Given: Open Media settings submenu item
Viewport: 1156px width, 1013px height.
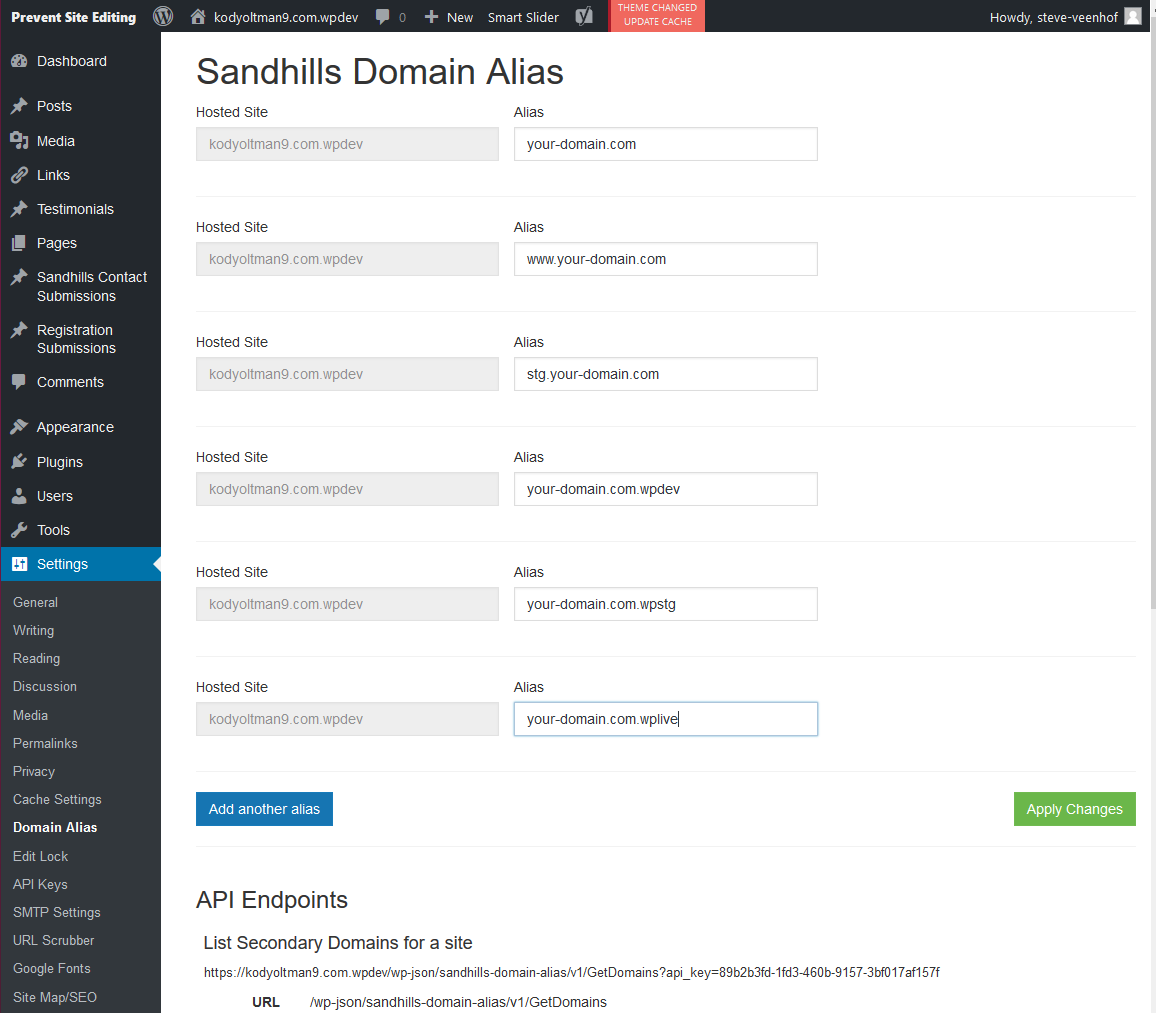Looking at the screenshot, I should click(30, 715).
